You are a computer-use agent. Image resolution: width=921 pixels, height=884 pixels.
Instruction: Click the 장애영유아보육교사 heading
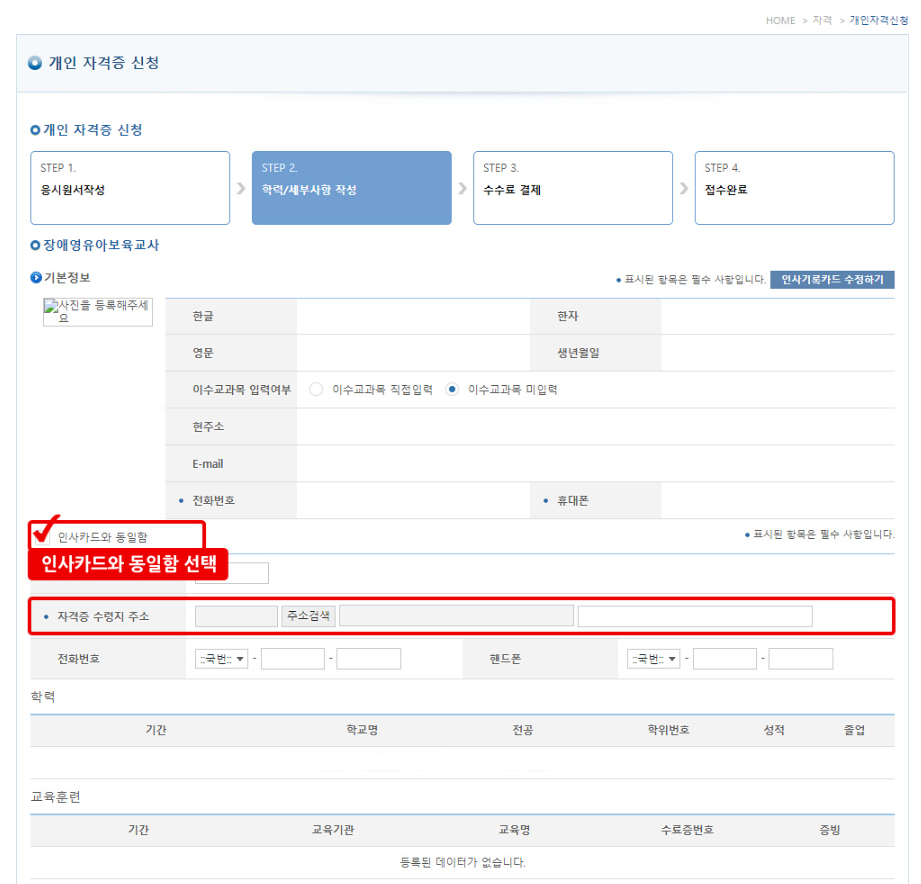pos(101,245)
